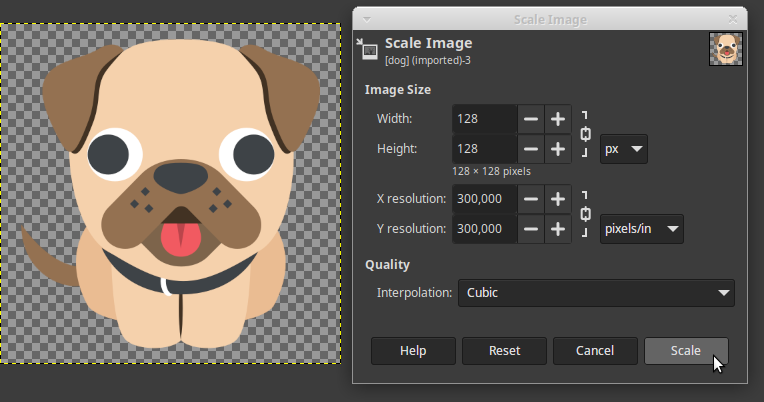Image resolution: width=764 pixels, height=402 pixels.
Task: Increase width with the plus button
Action: [558, 119]
